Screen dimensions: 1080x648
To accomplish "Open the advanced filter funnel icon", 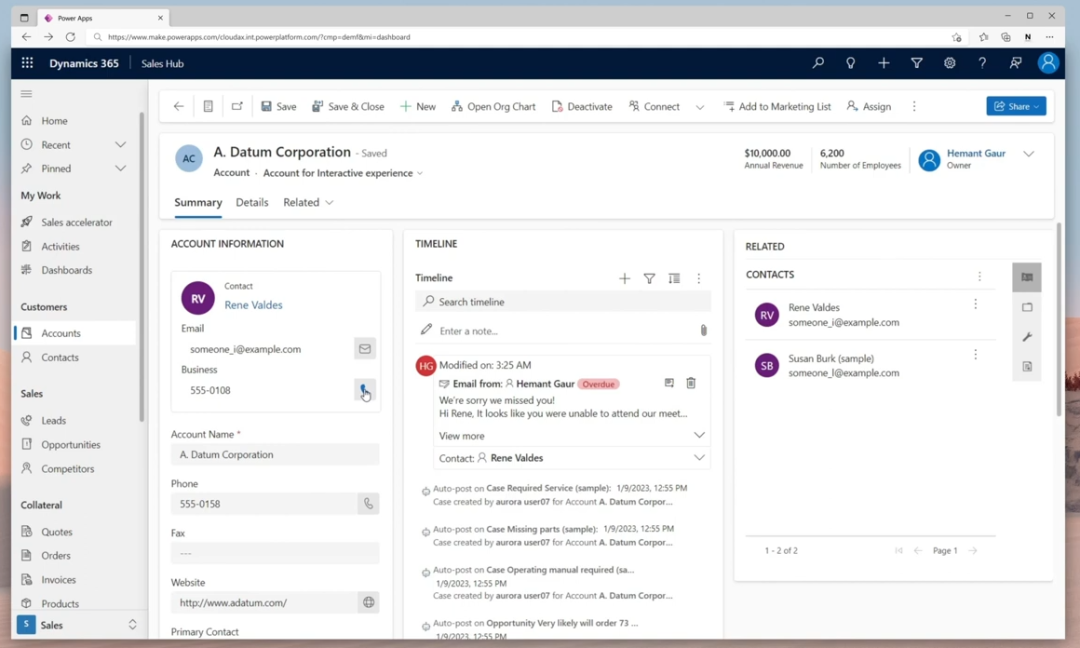I will tap(917, 63).
